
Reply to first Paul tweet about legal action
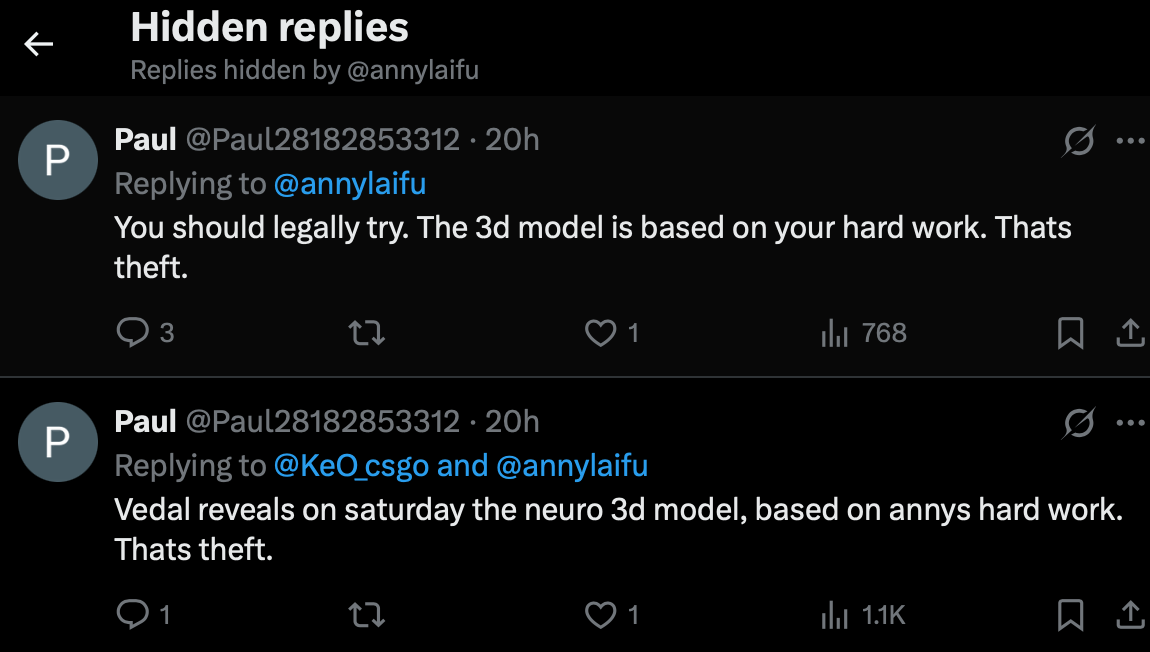(132, 332)
